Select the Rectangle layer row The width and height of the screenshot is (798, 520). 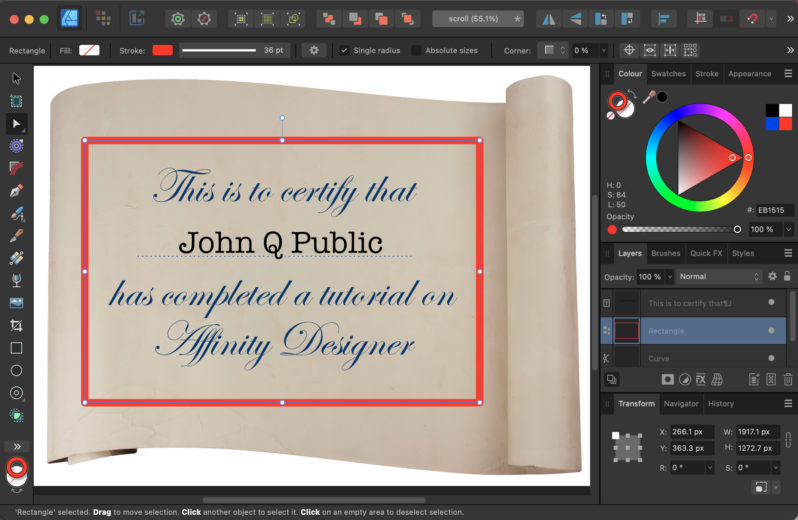(693, 331)
